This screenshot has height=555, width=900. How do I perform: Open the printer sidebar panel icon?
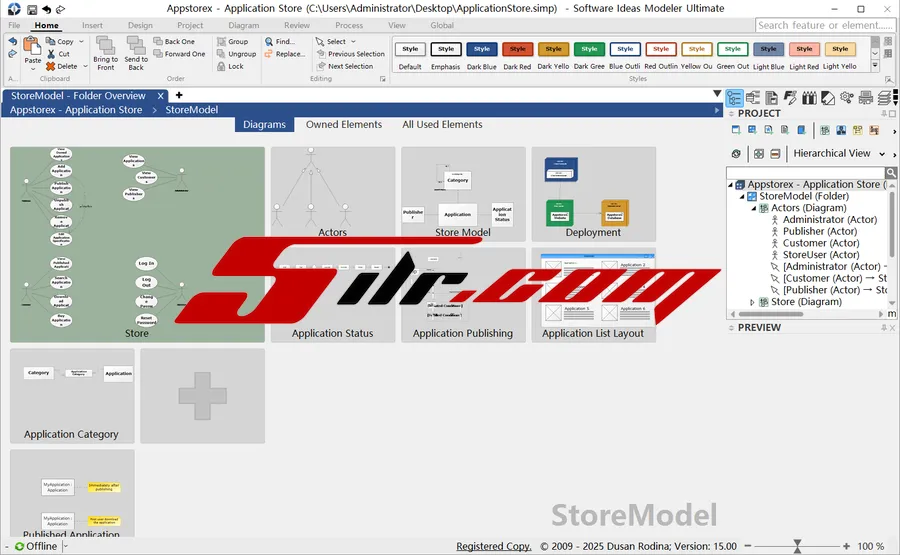(866, 98)
